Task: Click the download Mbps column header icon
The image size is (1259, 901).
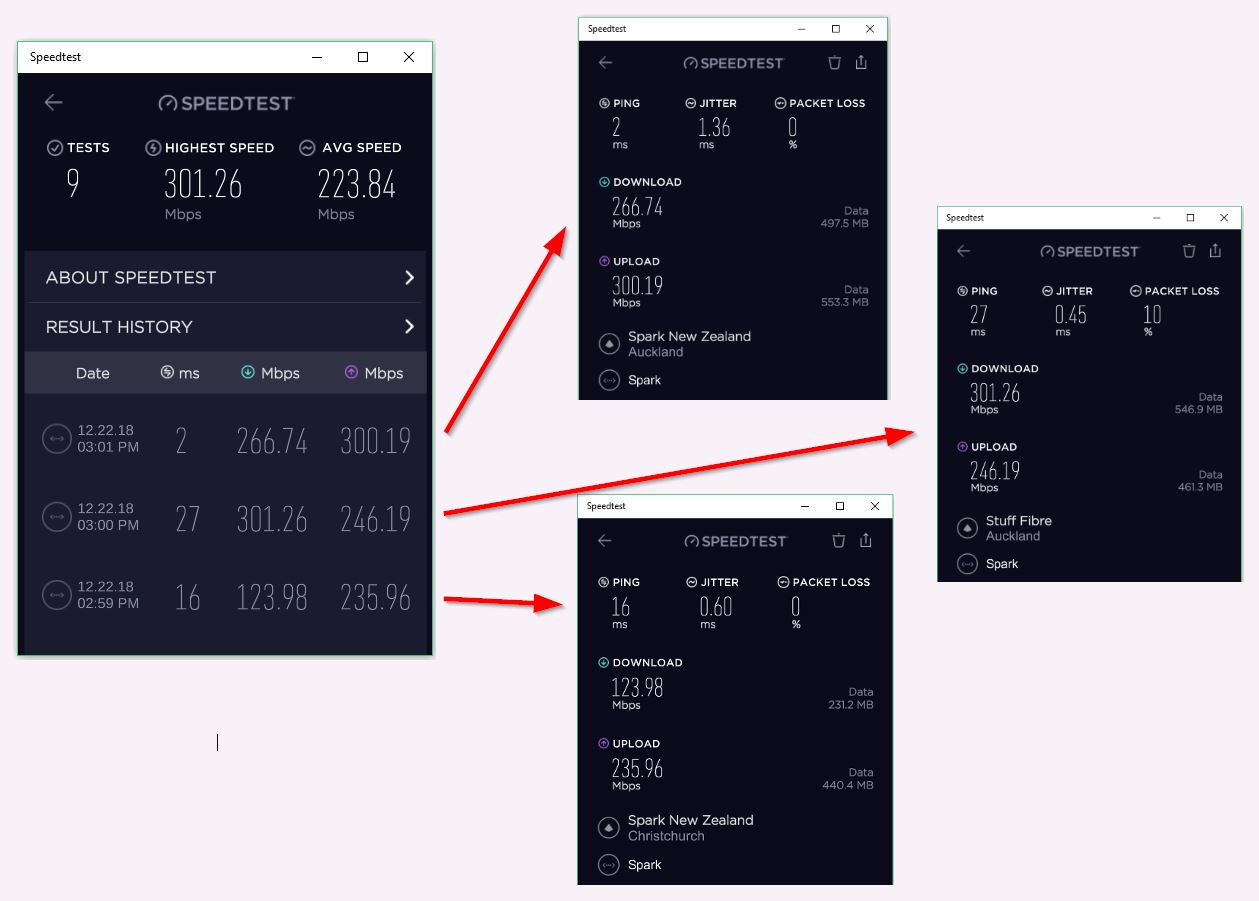Action: 248,372
